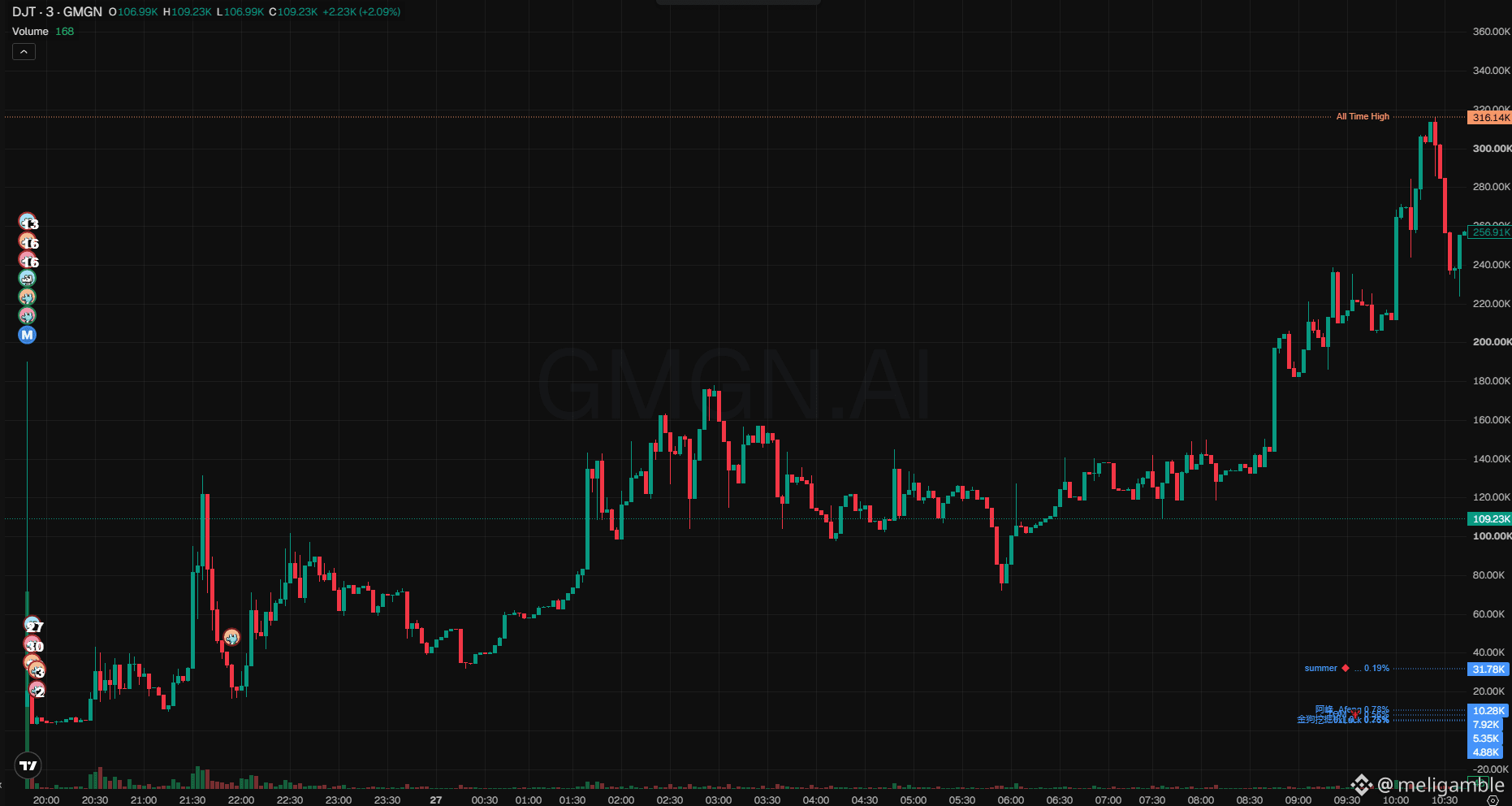Click the green 109.23K current price tag
1512x806 pixels.
coord(1489,518)
